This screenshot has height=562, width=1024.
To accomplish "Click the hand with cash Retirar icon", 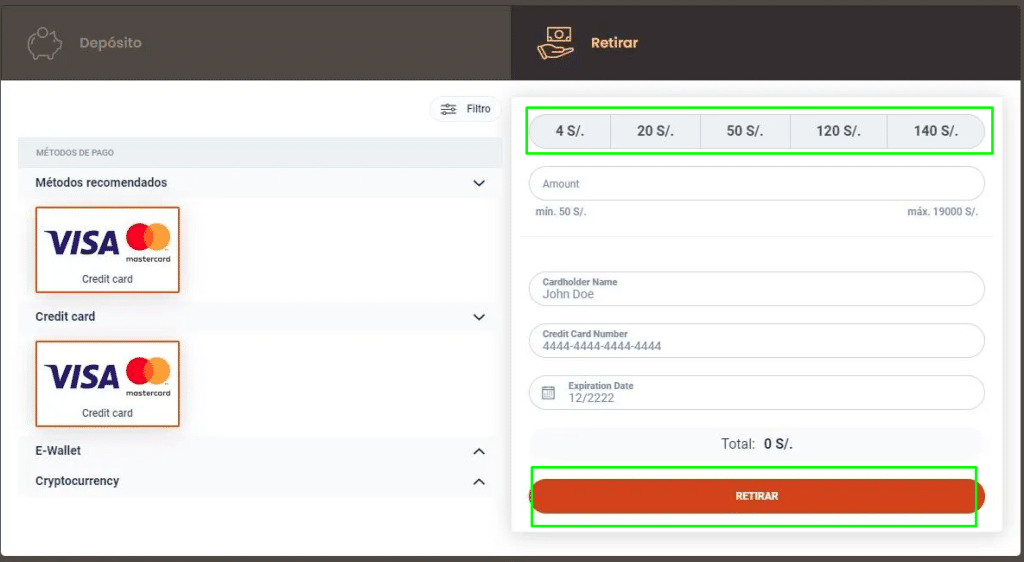I will [557, 43].
